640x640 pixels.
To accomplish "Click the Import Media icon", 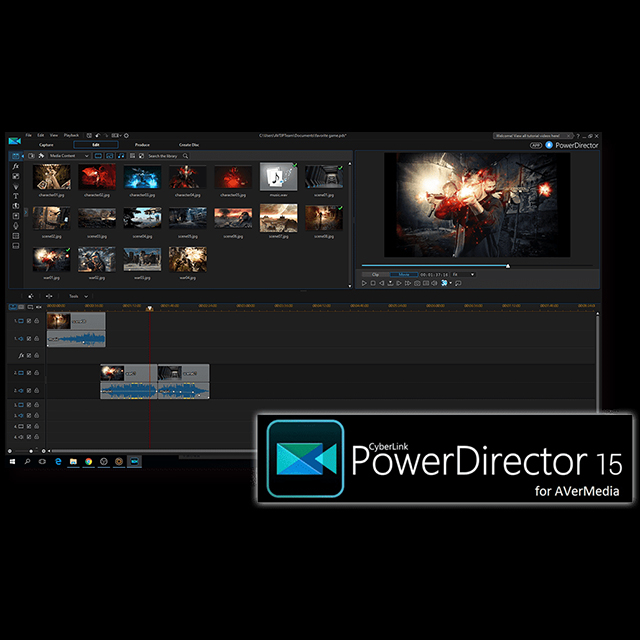I will (31, 156).
